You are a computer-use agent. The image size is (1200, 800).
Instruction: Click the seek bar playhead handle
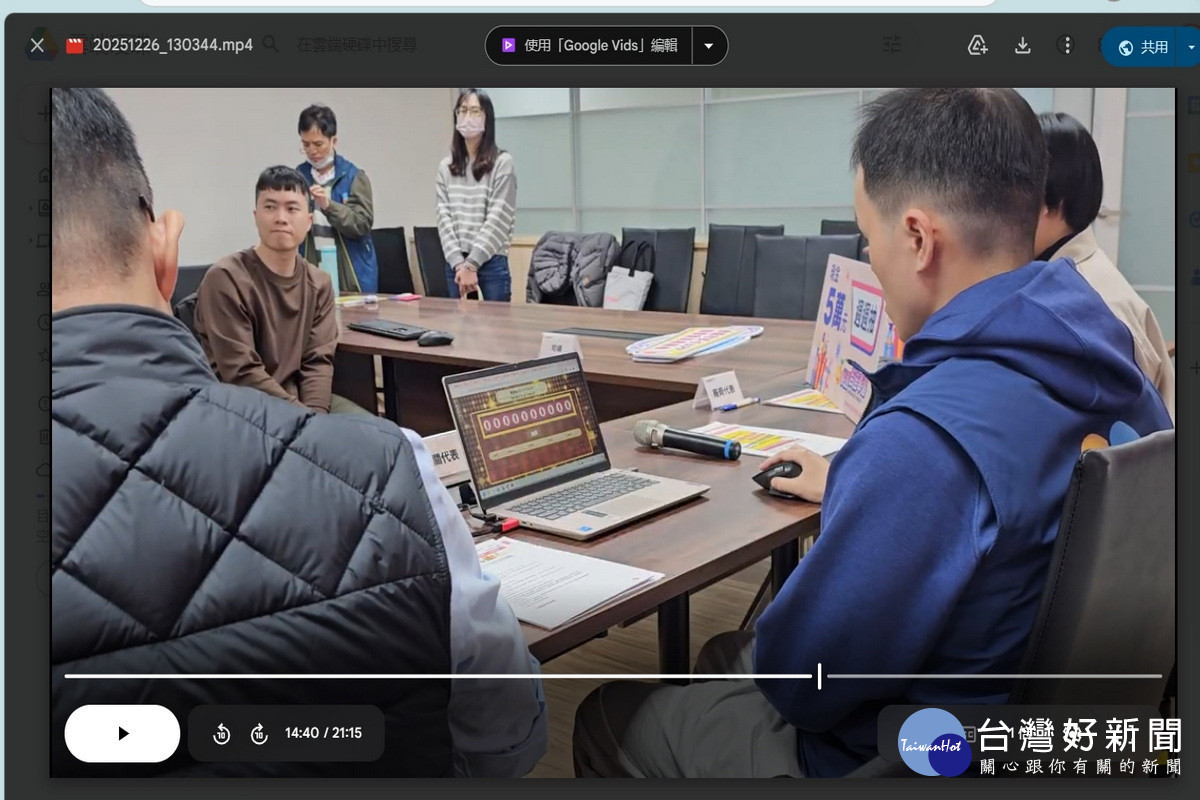819,676
